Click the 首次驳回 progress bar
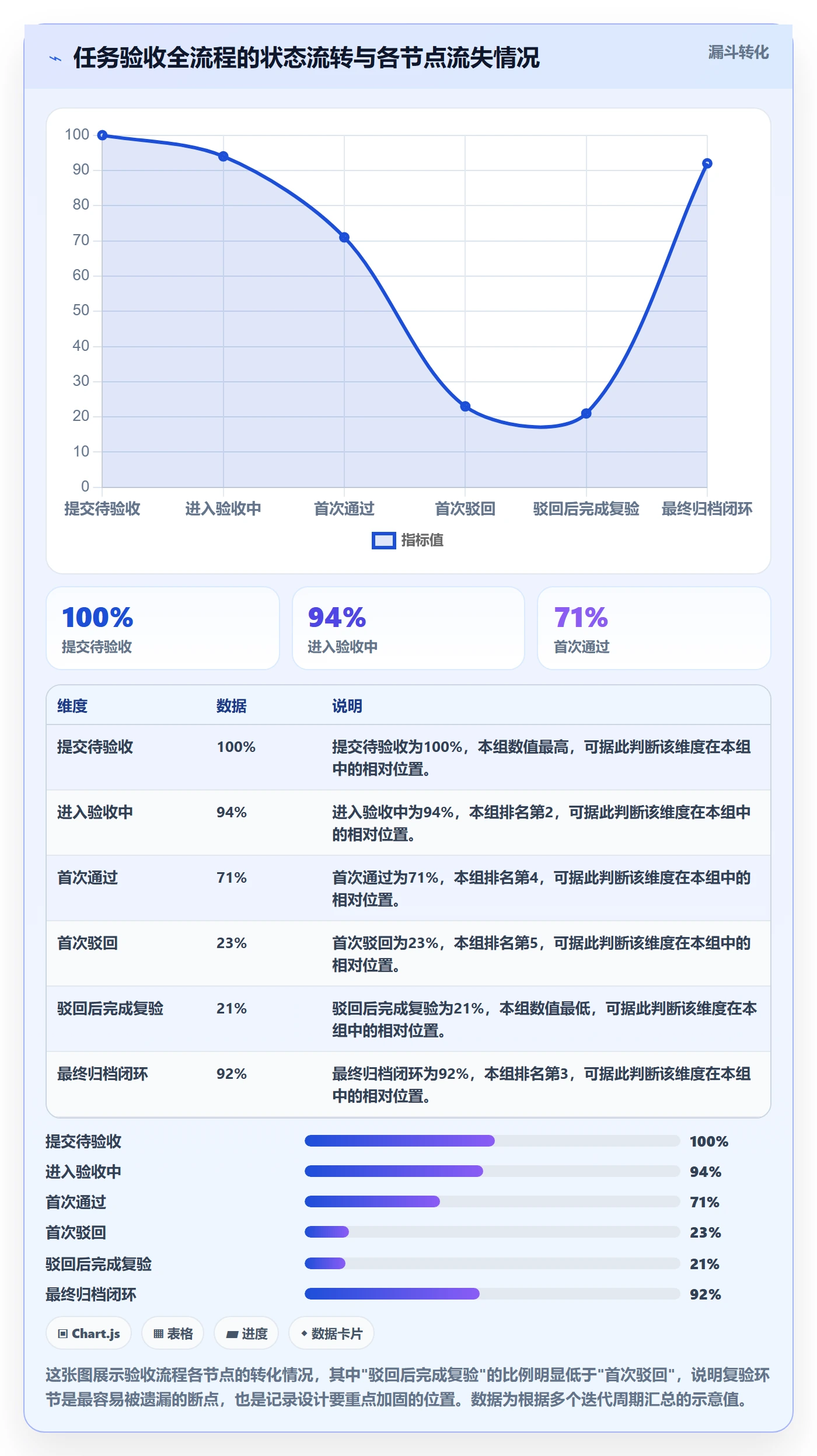The width and height of the screenshot is (817, 1456). pyautogui.click(x=492, y=1232)
